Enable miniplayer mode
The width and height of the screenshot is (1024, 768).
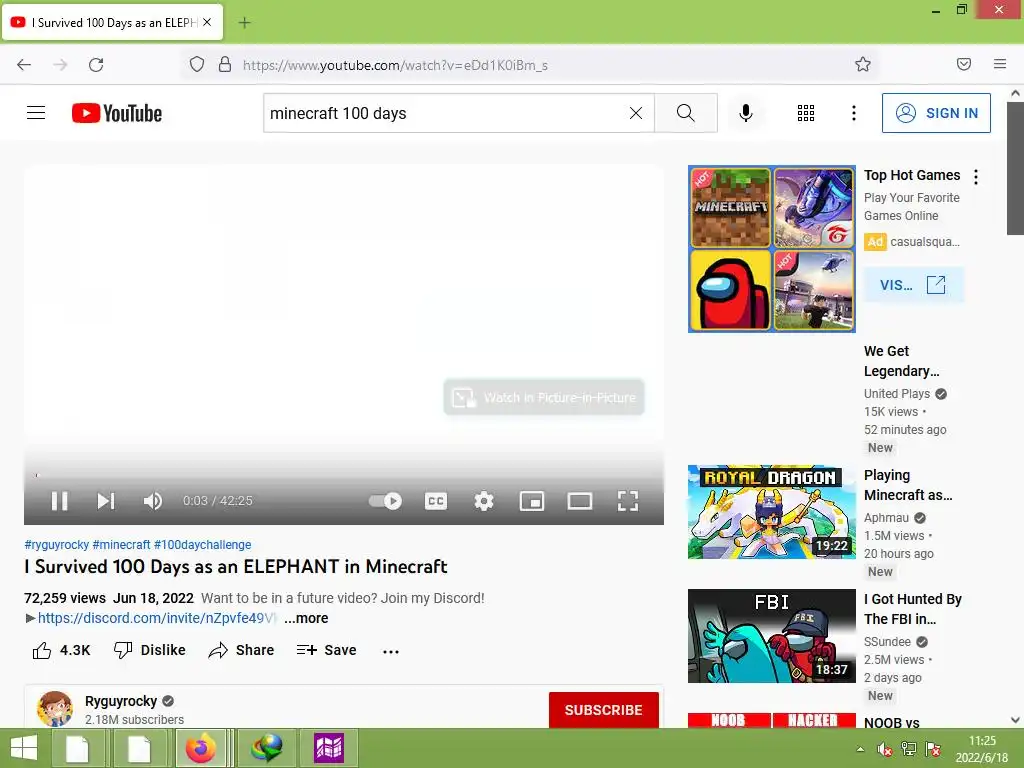[x=532, y=501]
